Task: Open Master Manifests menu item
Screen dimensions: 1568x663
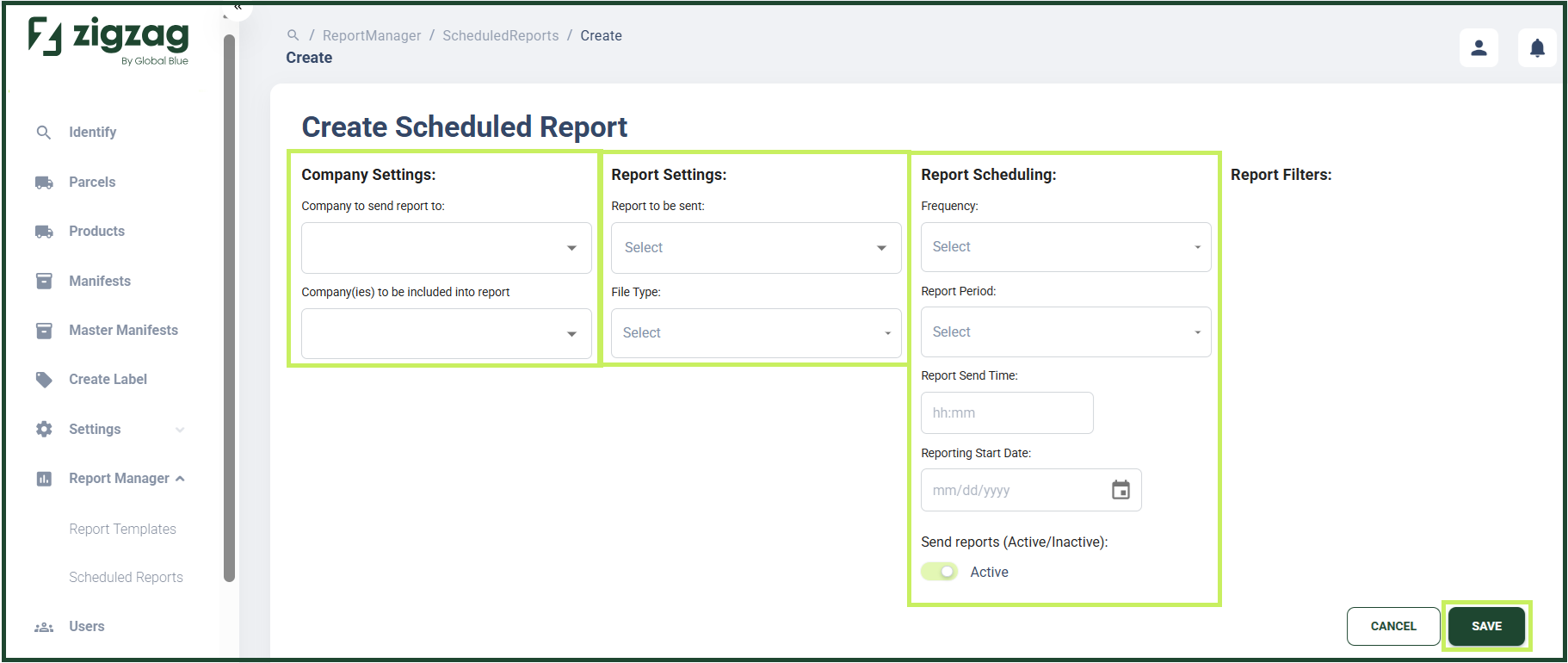Action: 123,331
